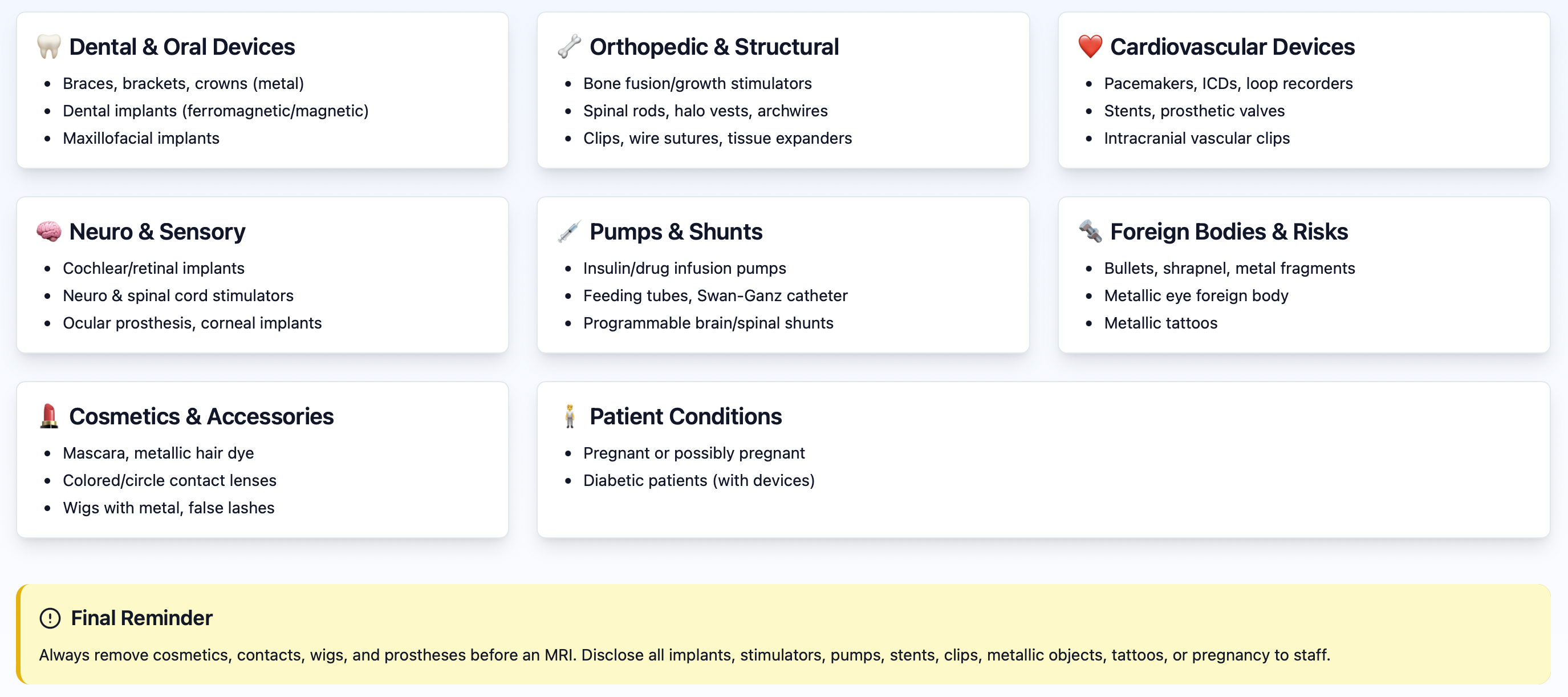Click the bone icon beside Orthopedic & Structural
This screenshot has width=1568, height=697.
click(569, 47)
